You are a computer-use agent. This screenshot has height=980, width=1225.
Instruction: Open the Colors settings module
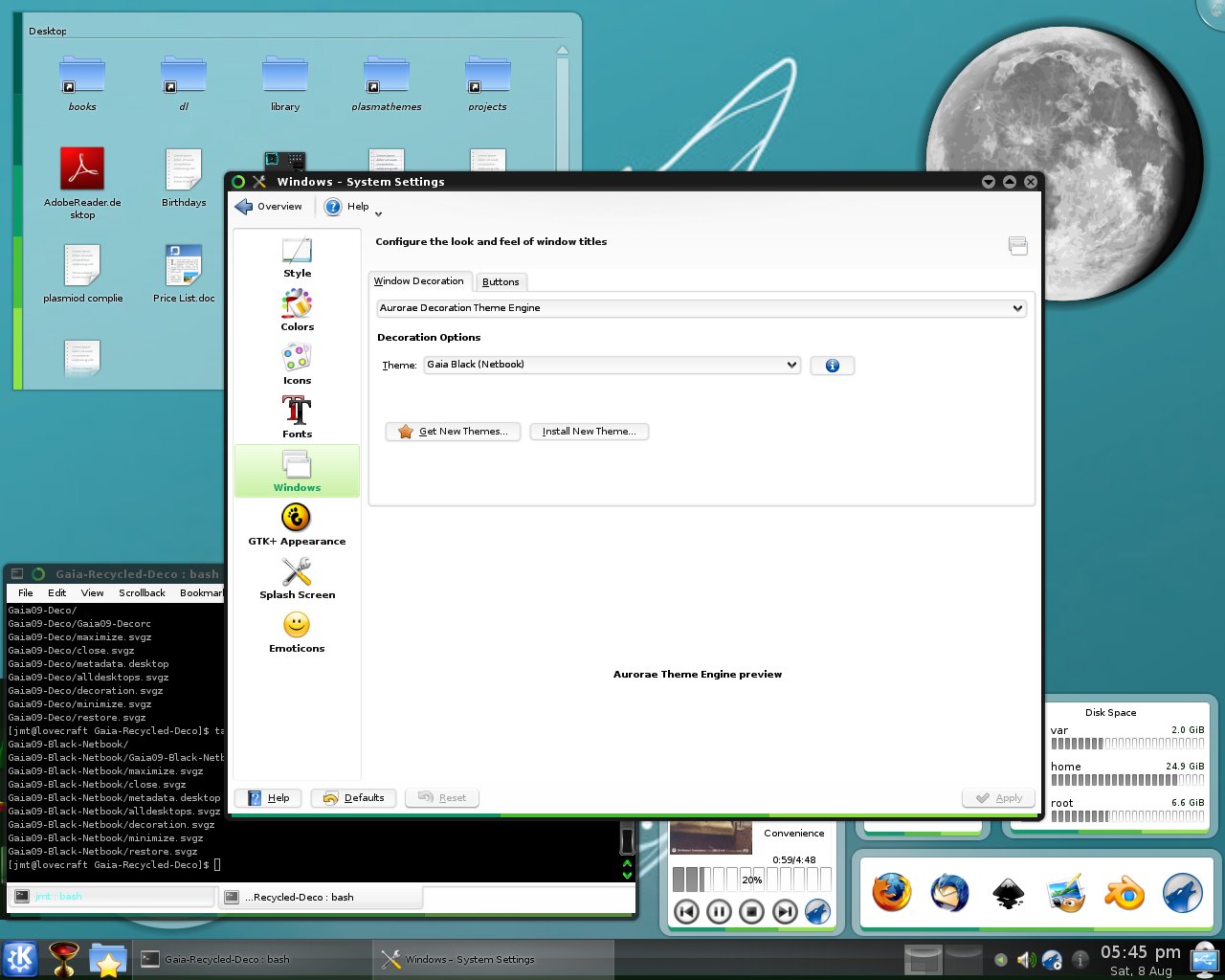click(x=297, y=311)
